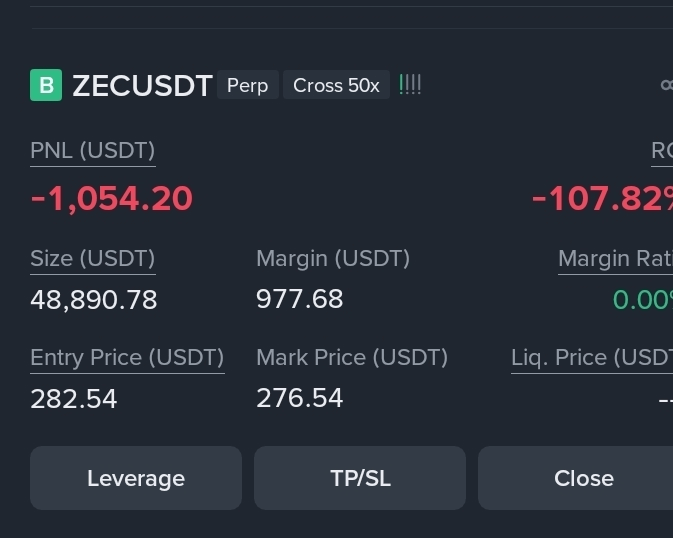The height and width of the screenshot is (538, 673).
Task: Click the ROI label at right
Action: pyautogui.click(x=662, y=151)
